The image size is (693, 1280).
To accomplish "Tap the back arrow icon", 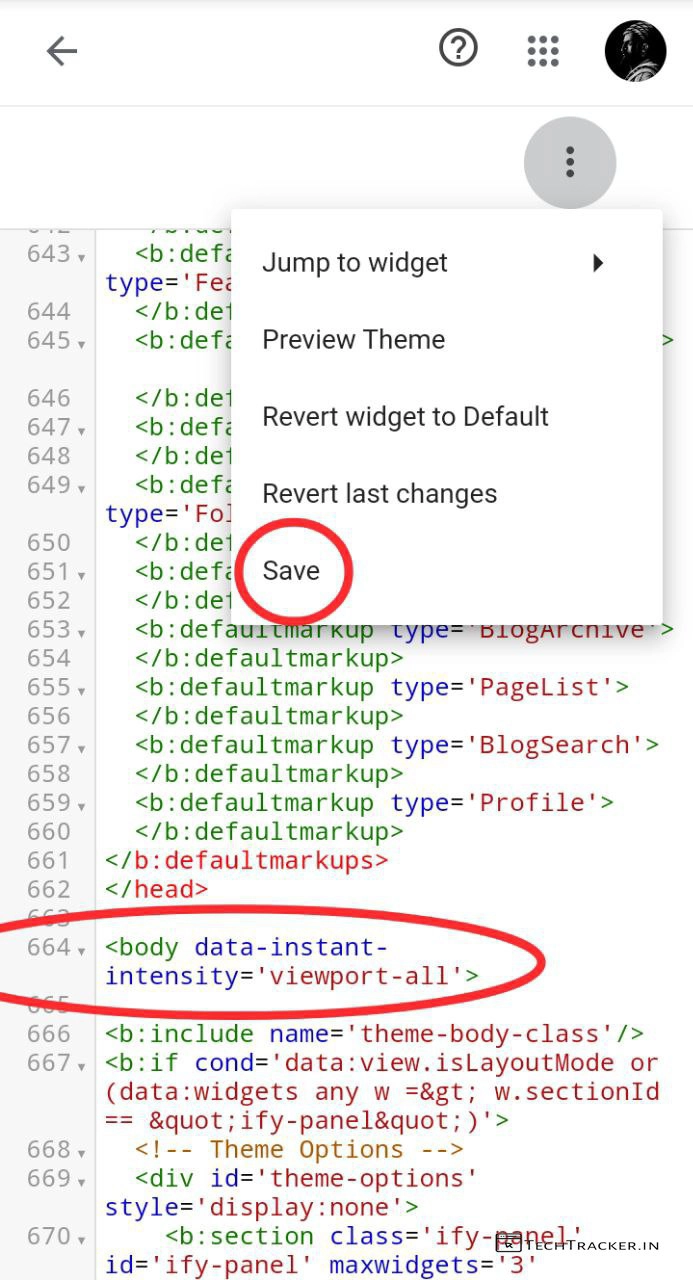I will coord(62,51).
